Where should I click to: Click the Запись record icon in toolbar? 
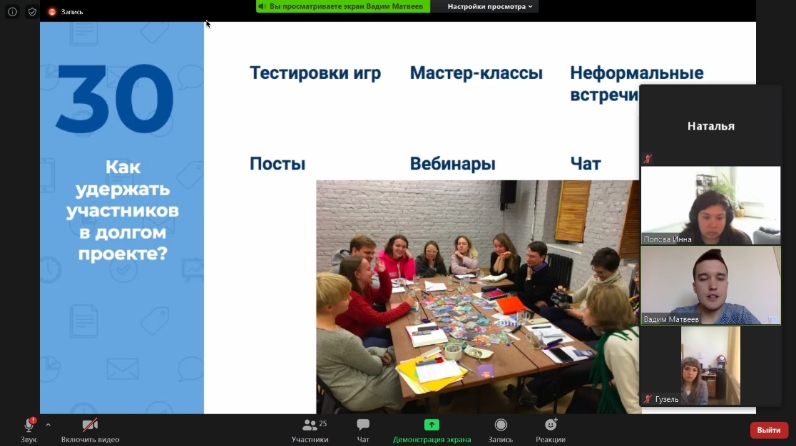[x=500, y=426]
